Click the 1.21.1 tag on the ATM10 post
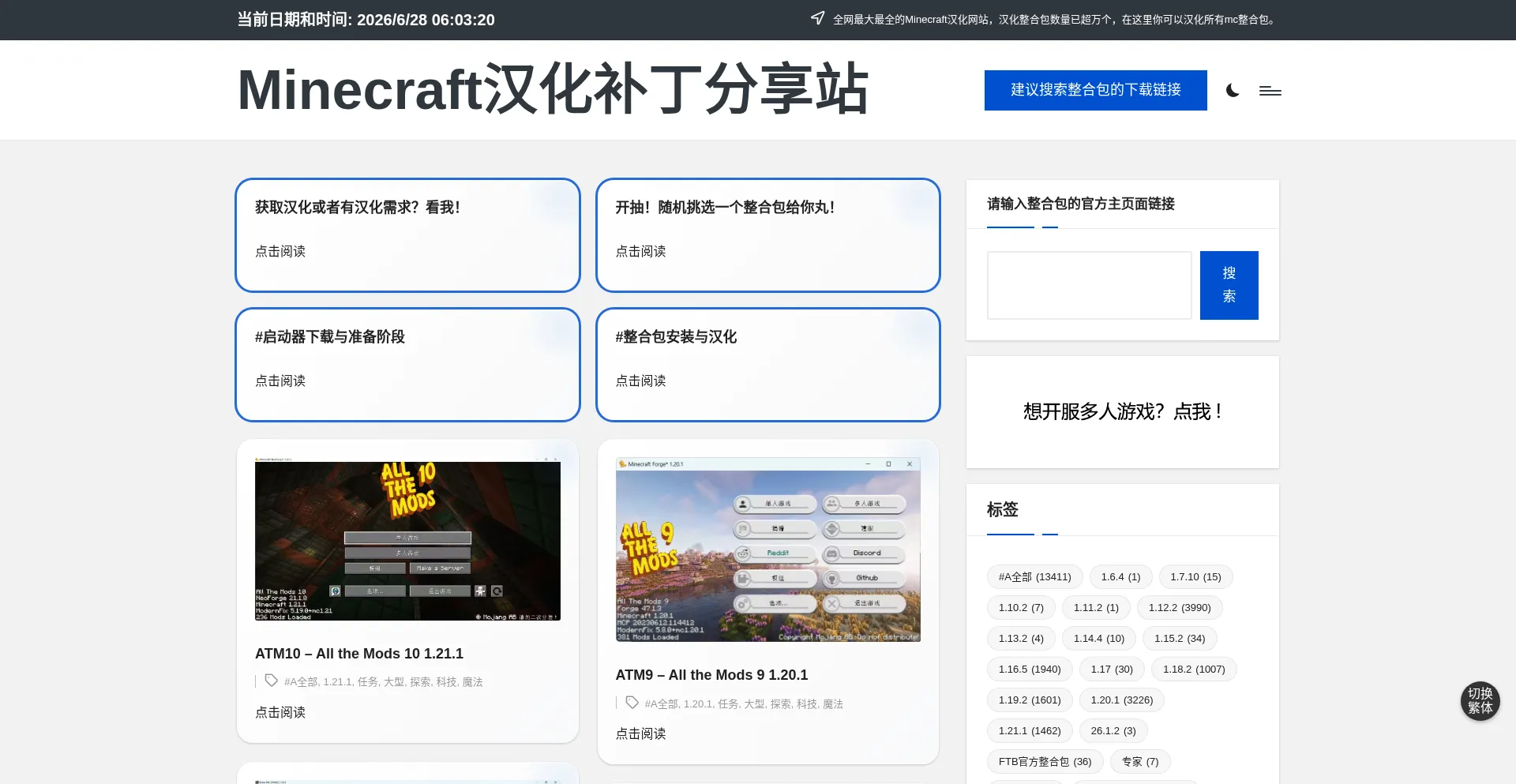 (x=337, y=682)
